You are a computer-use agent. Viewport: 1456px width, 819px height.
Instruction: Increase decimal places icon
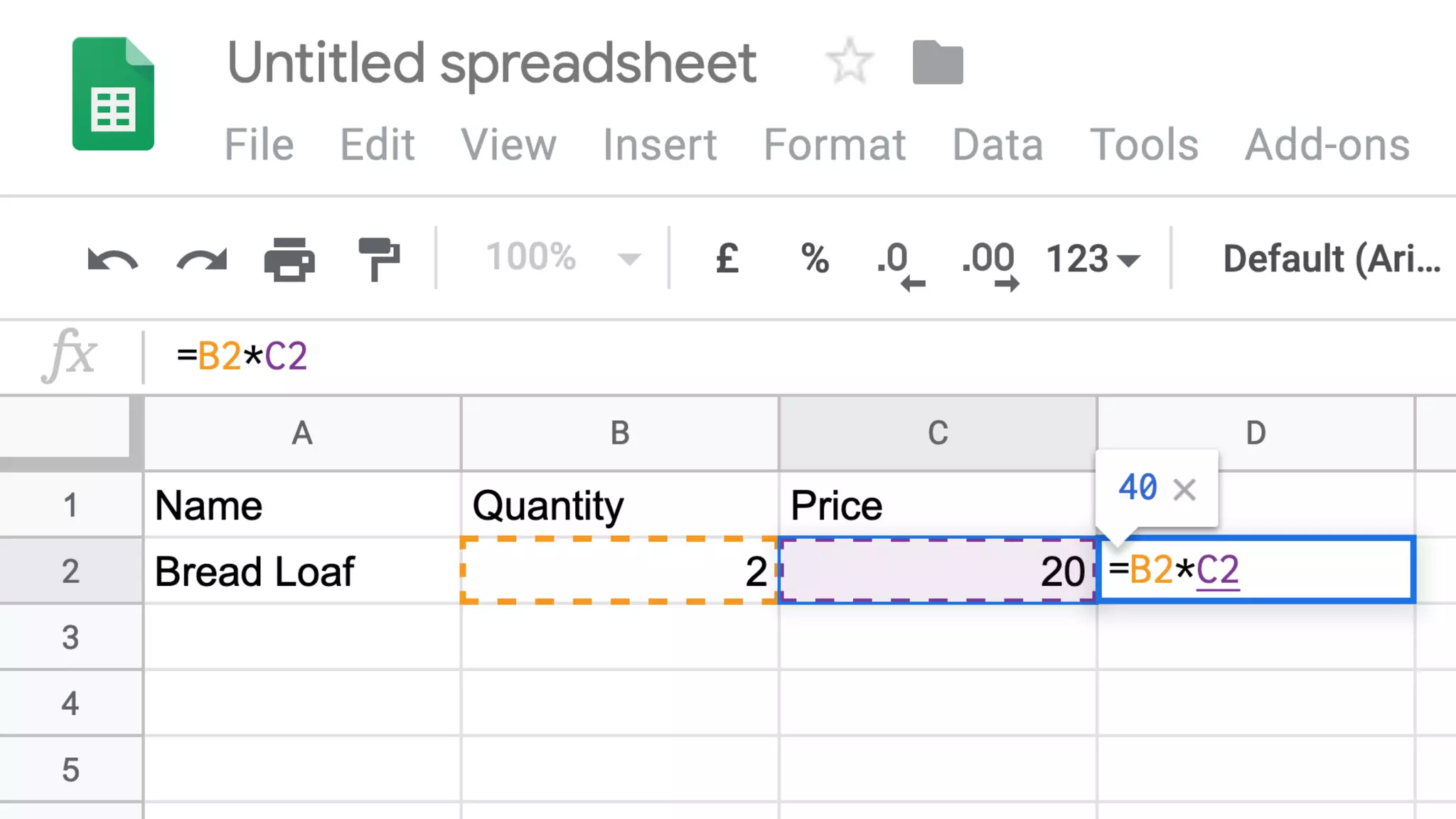(990, 263)
